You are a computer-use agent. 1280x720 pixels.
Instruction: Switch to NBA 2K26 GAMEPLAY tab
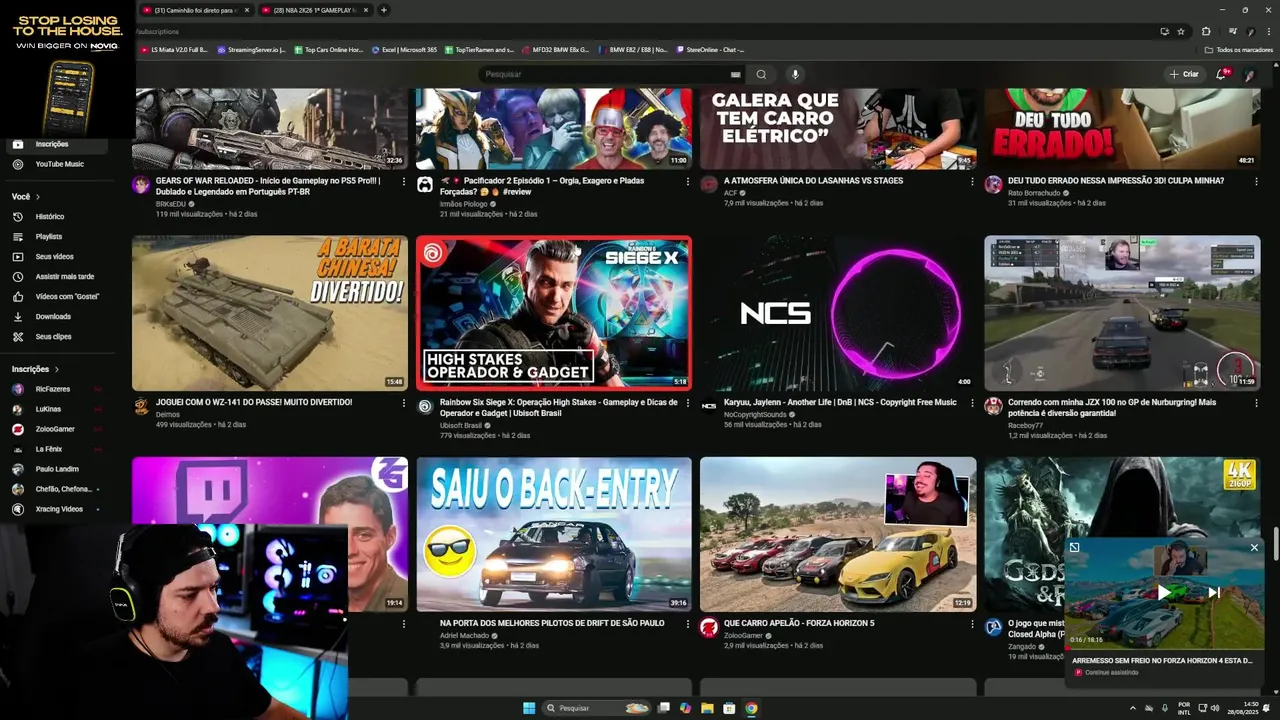314,10
